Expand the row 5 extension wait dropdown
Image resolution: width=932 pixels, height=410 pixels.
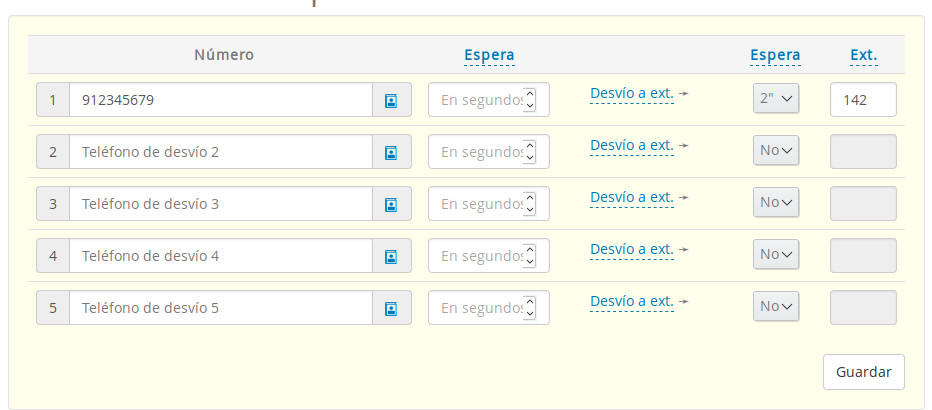(776, 306)
